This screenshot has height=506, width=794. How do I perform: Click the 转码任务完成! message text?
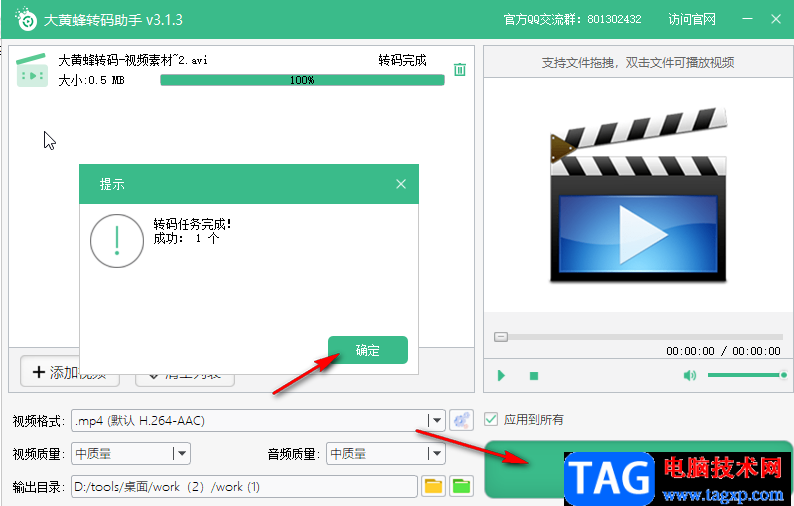click(192, 223)
